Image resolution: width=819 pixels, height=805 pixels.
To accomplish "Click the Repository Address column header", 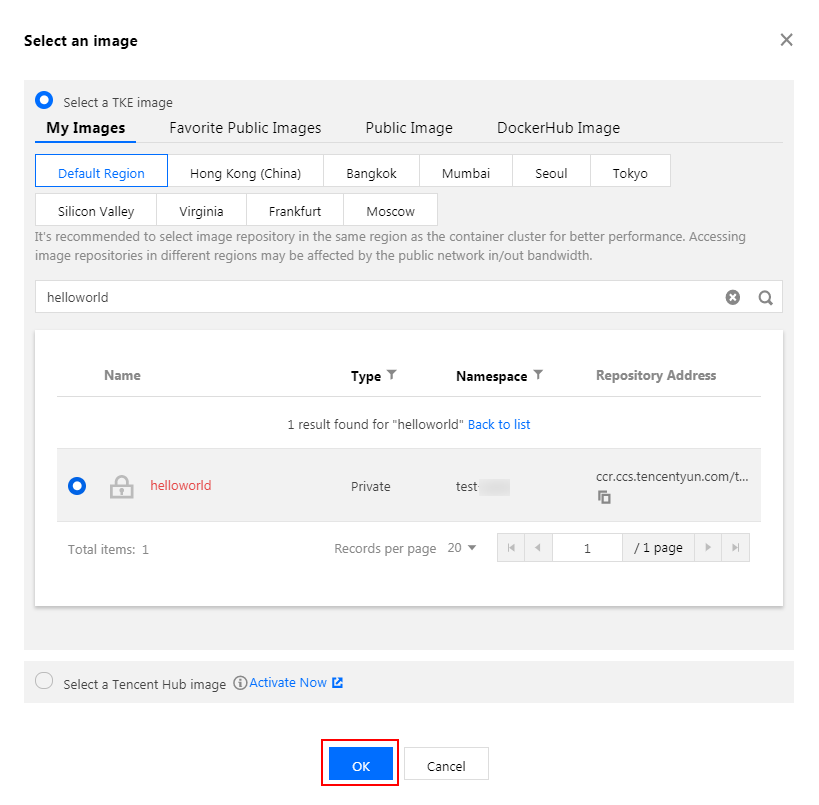I will [656, 375].
